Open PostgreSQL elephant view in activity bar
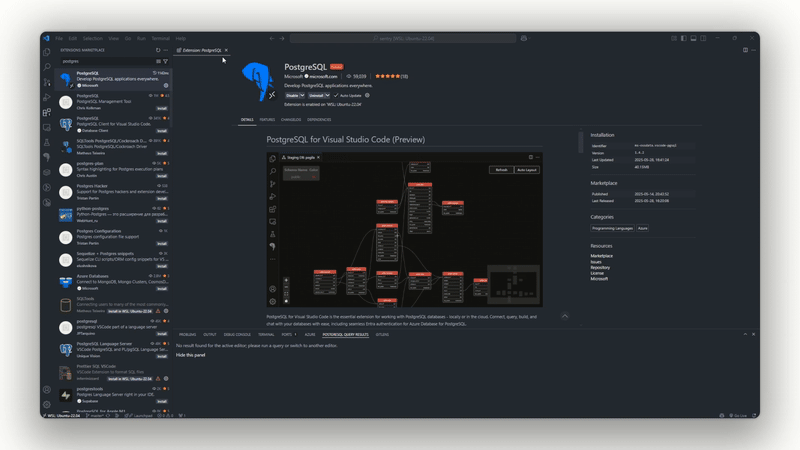800x450 pixels. (x=47, y=157)
